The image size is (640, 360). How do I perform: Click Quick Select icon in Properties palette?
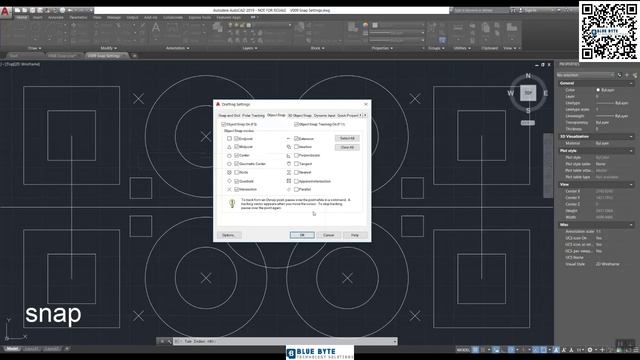tap(635, 75)
